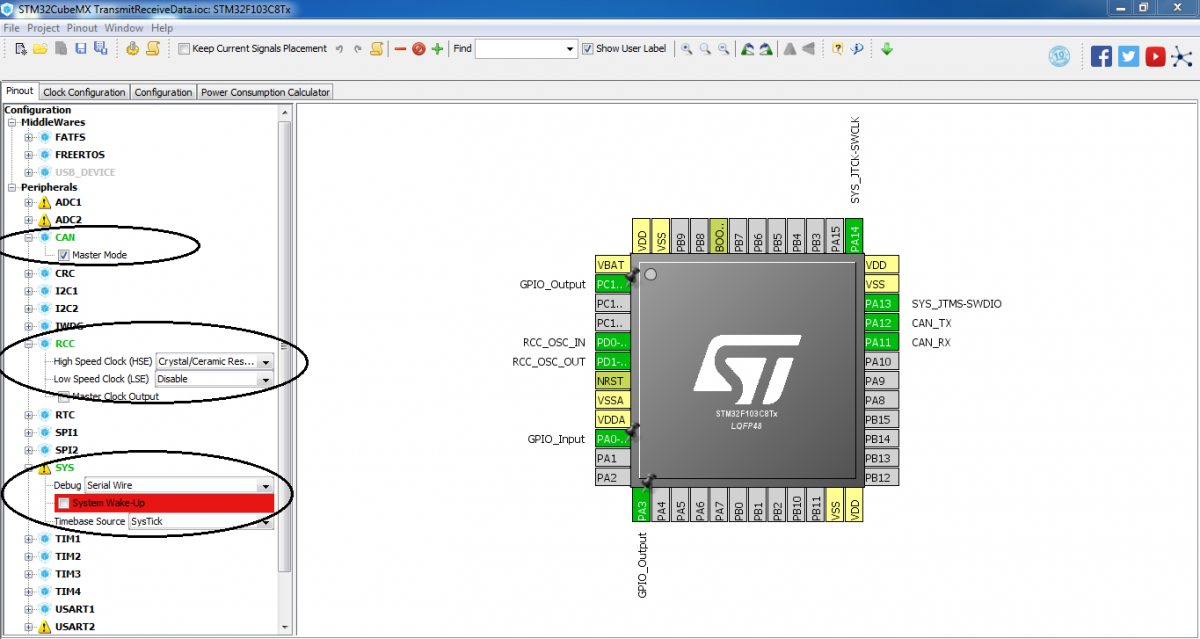Click the Twitter social icon
This screenshot has width=1200, height=639.
coord(1127,56)
